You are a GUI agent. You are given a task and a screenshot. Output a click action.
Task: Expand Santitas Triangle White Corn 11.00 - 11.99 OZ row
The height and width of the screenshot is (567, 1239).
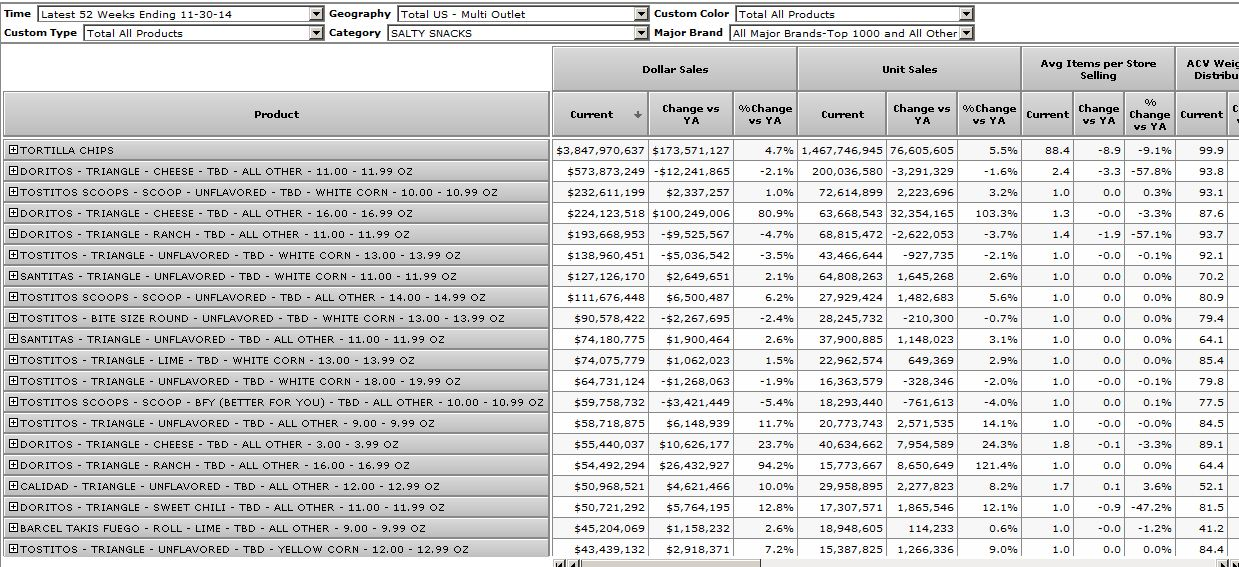tap(14, 276)
